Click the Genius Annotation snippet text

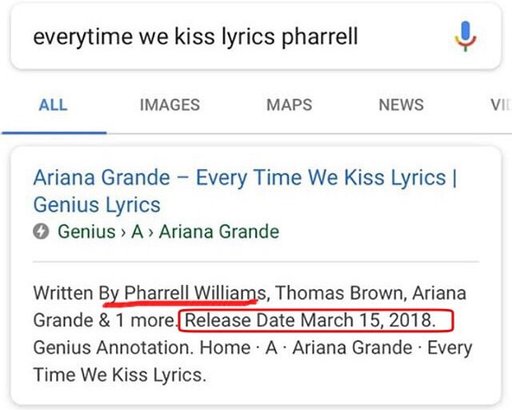[x=113, y=348]
